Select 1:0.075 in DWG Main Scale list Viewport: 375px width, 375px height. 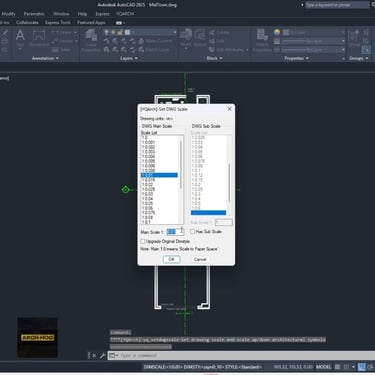148,212
